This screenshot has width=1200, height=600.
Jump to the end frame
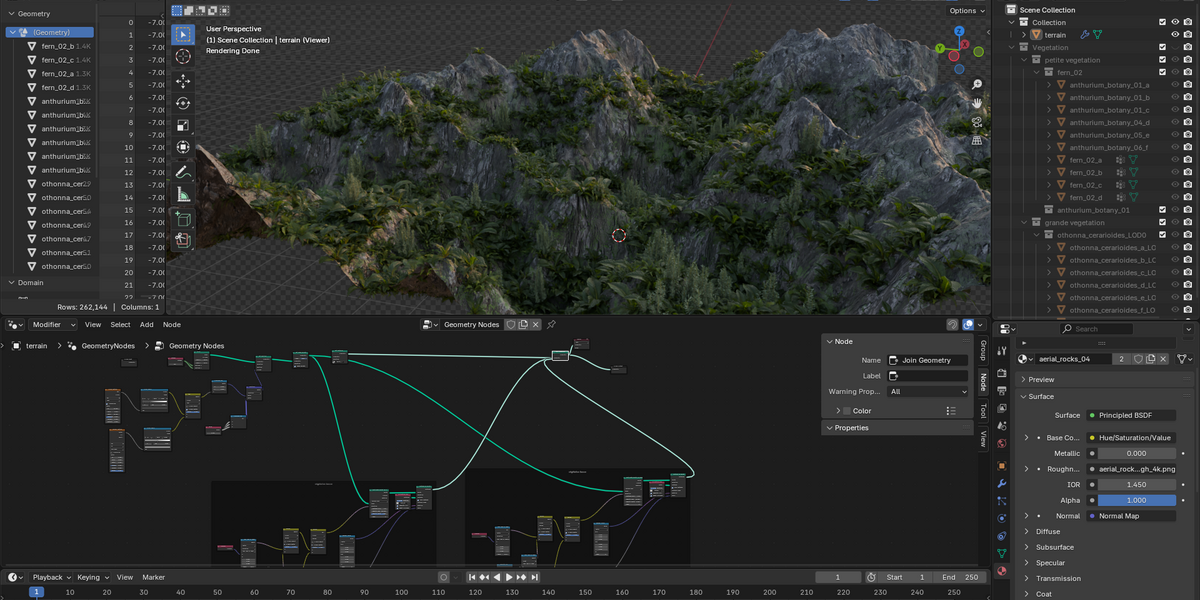tap(534, 577)
